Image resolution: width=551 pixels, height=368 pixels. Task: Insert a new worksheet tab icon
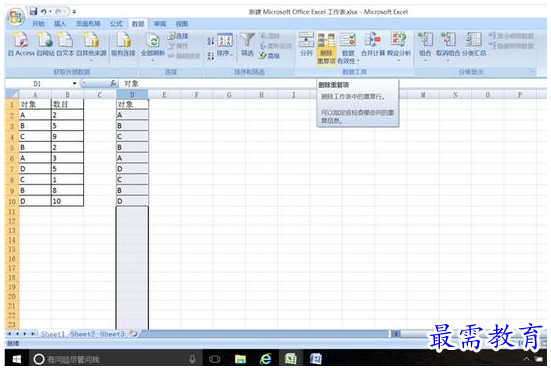tap(133, 334)
